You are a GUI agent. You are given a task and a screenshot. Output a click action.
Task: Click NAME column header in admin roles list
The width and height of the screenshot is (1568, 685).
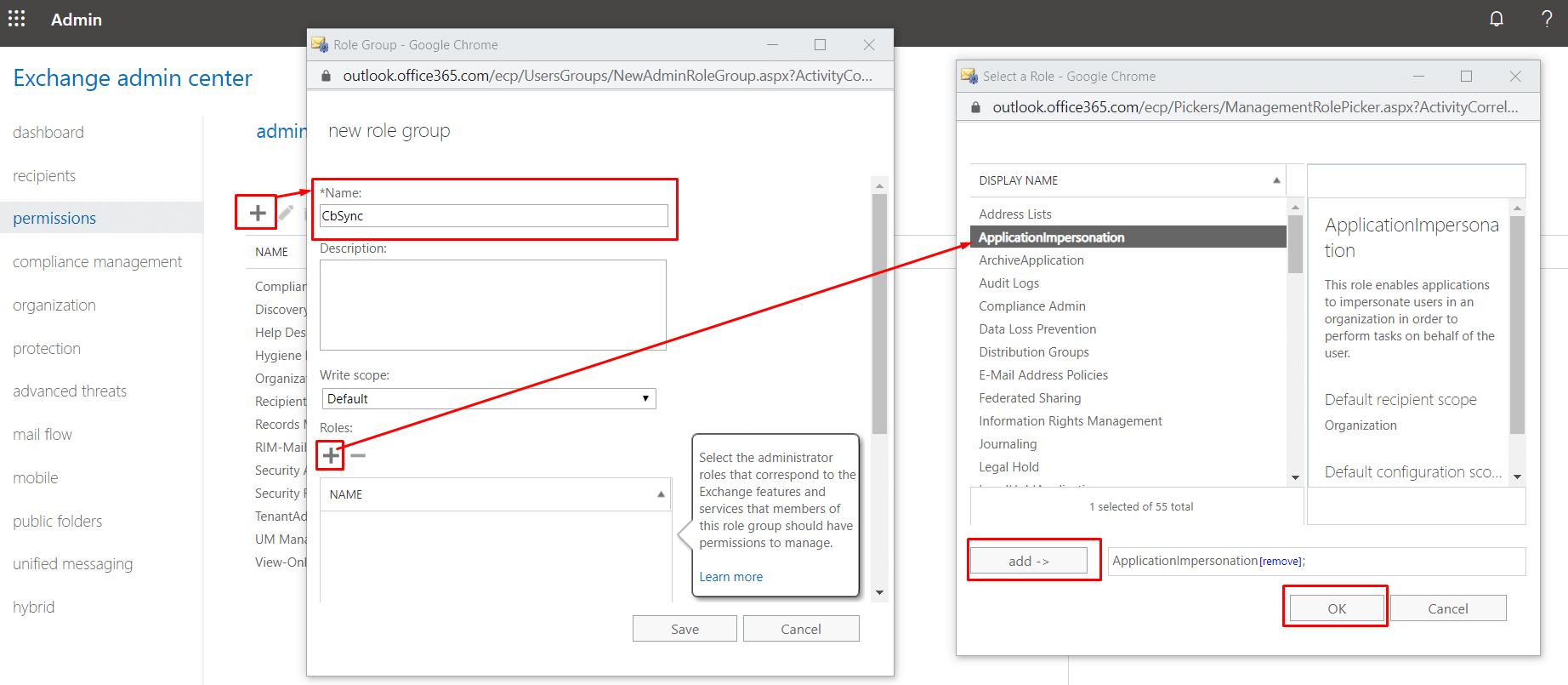[x=272, y=252]
